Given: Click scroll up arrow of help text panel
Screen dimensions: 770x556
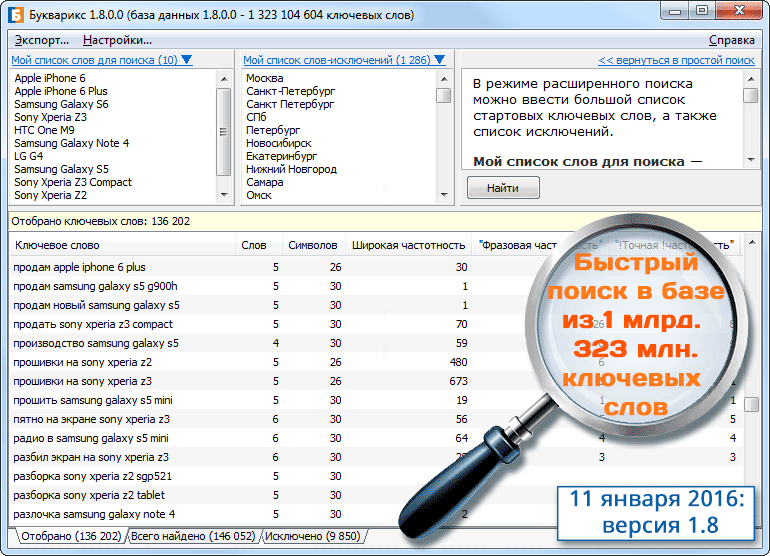Looking at the screenshot, I should 750,79.
